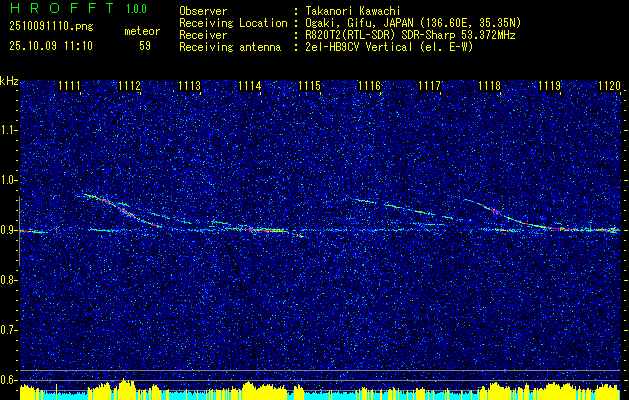Click time marker 1111 on the spectrogram
This screenshot has width=629, height=400.
pos(69,85)
